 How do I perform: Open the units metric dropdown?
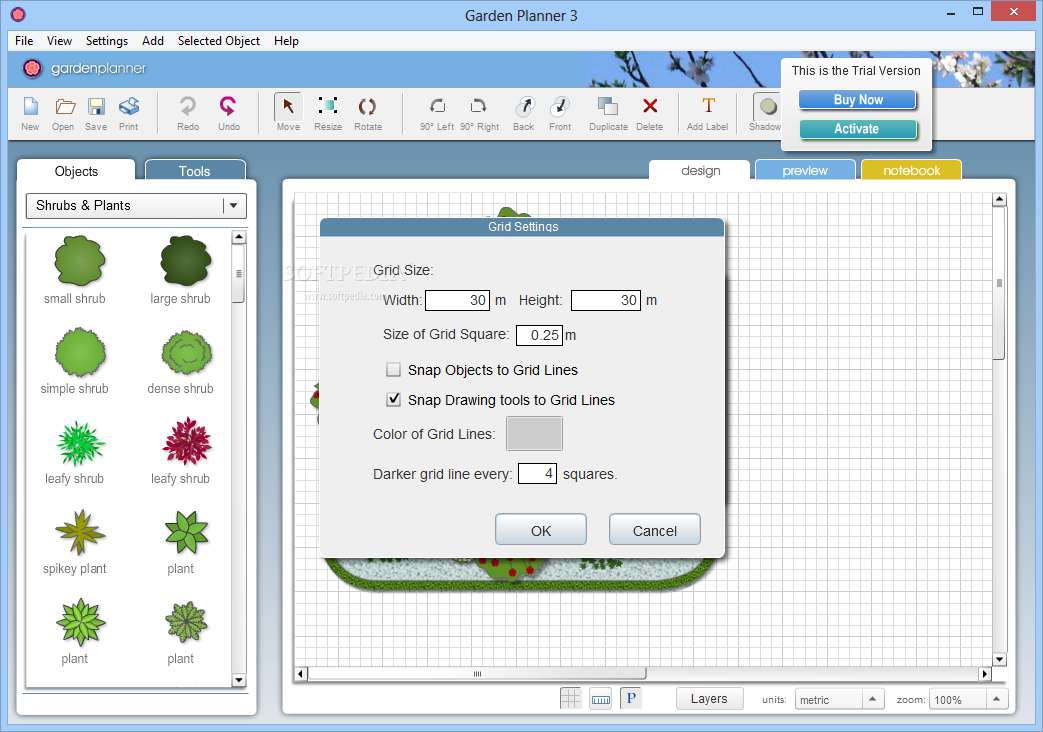839,699
